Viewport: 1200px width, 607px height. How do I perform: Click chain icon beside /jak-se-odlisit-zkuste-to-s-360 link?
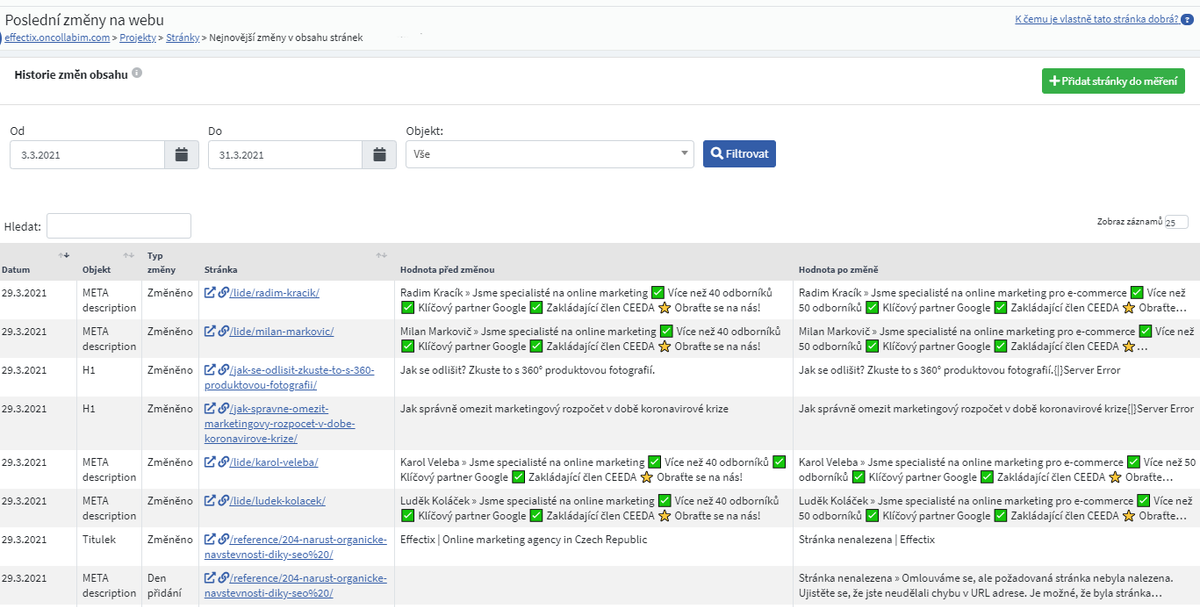[224, 370]
